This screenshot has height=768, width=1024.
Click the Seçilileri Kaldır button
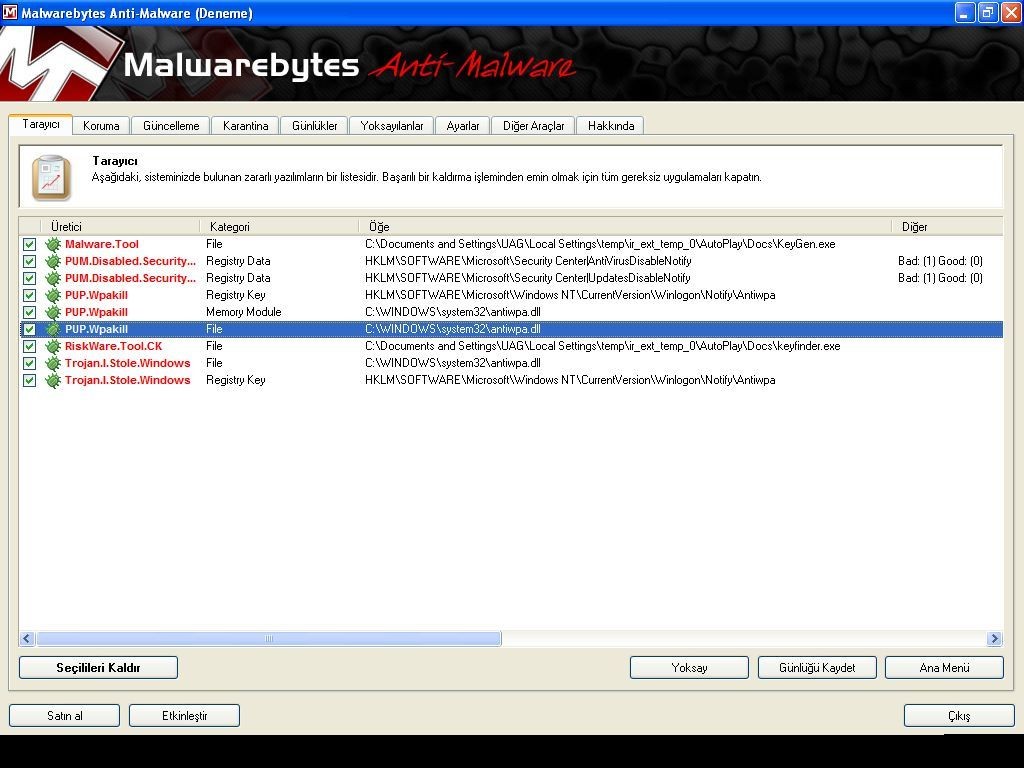(98, 667)
